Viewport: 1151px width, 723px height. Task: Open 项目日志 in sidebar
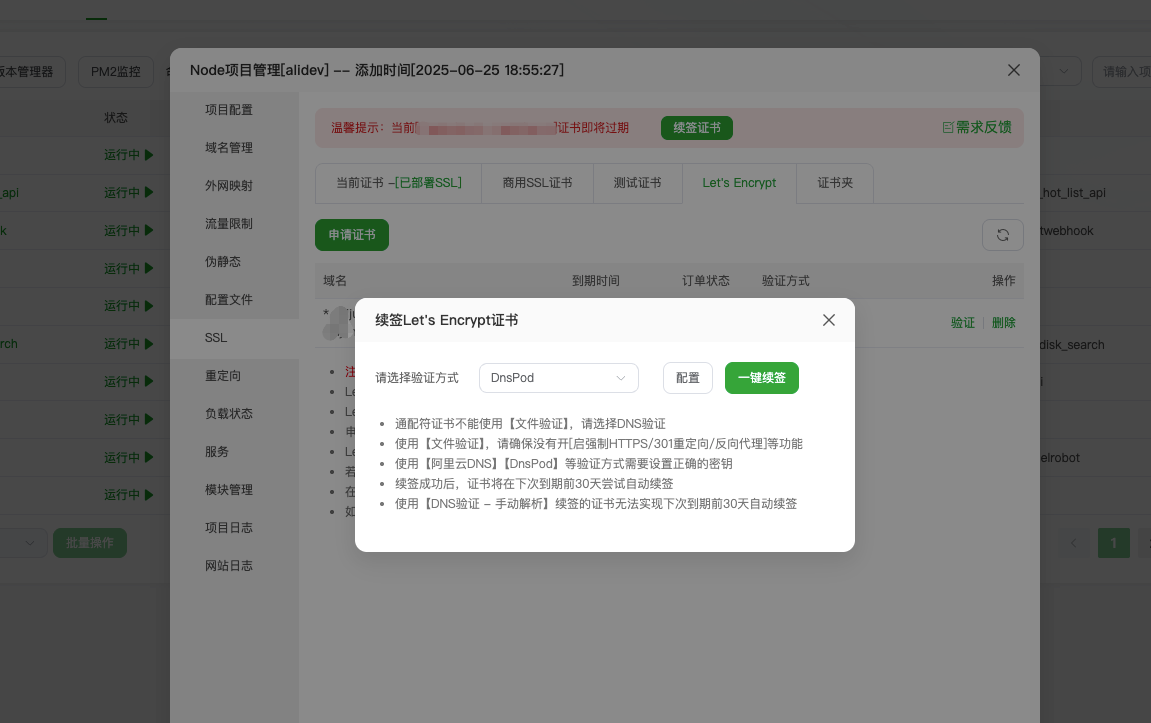[229, 528]
